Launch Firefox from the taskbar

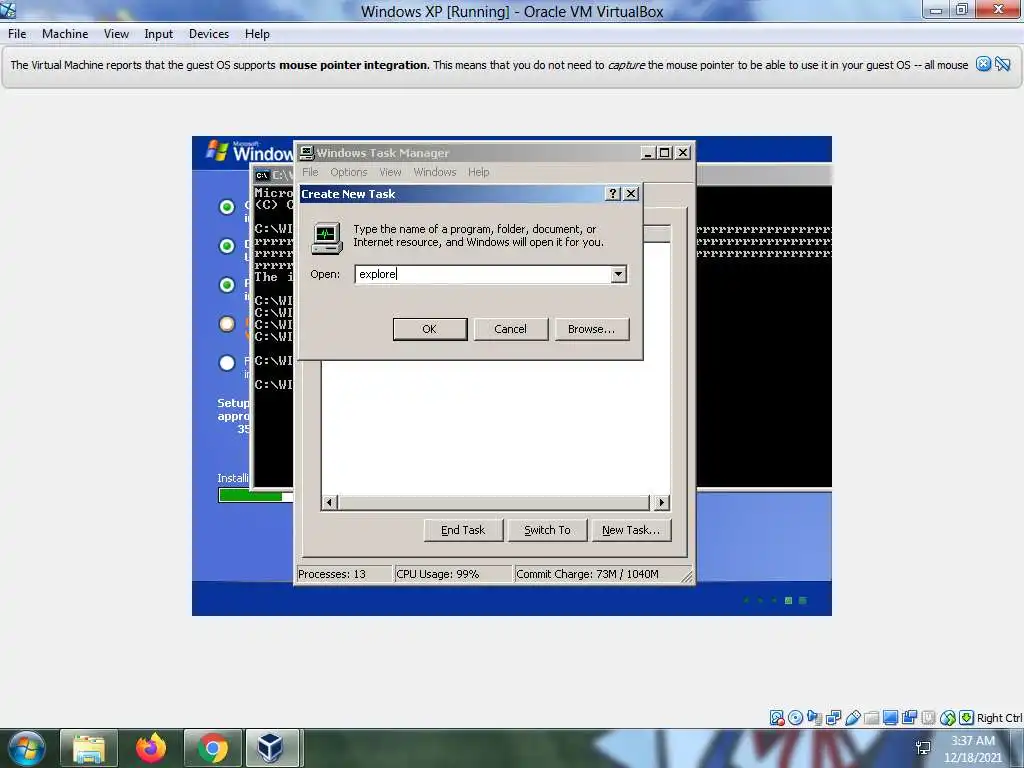pyautogui.click(x=151, y=748)
